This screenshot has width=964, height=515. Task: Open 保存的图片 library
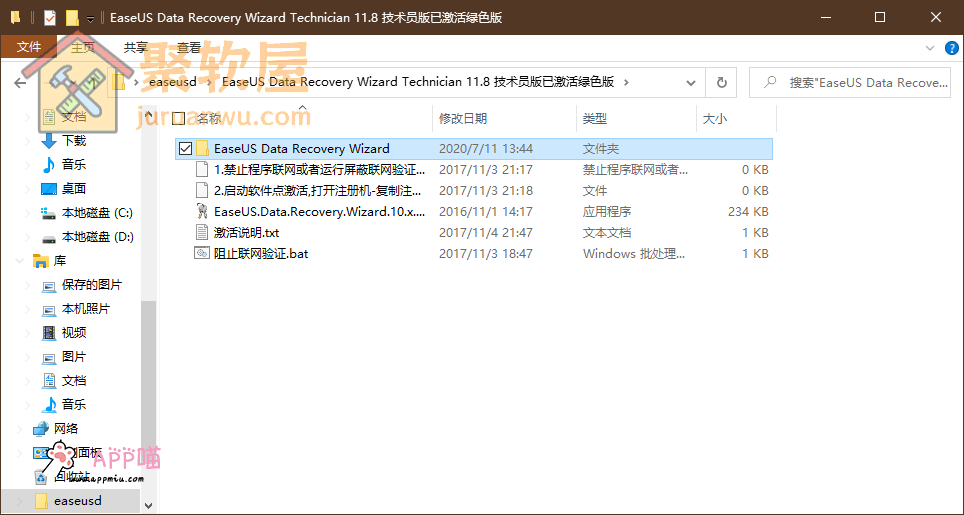[92, 285]
